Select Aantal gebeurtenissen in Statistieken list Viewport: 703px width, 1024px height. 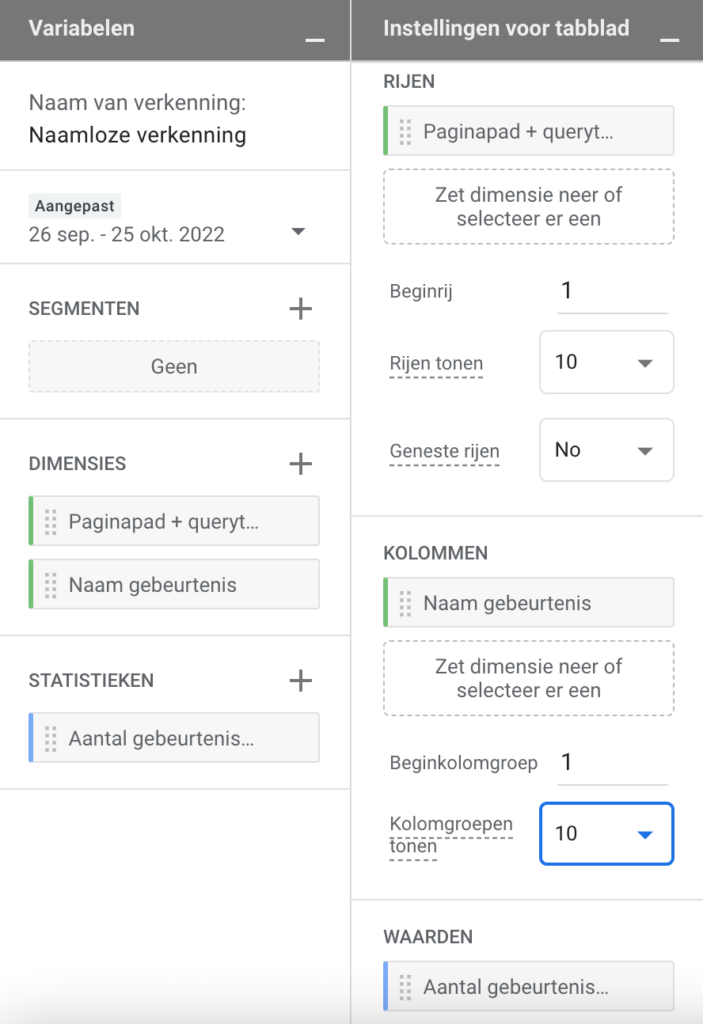[175, 738]
